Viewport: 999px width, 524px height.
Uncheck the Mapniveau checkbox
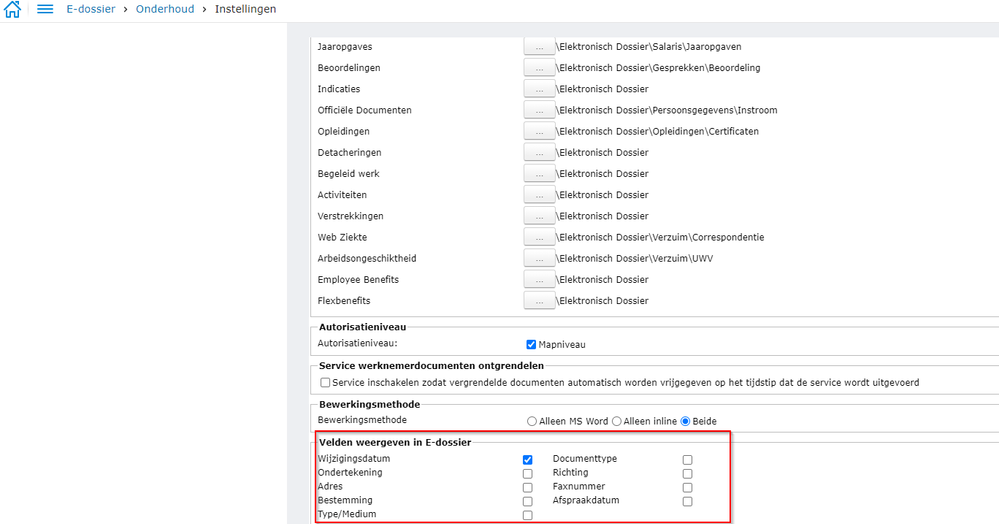click(532, 345)
